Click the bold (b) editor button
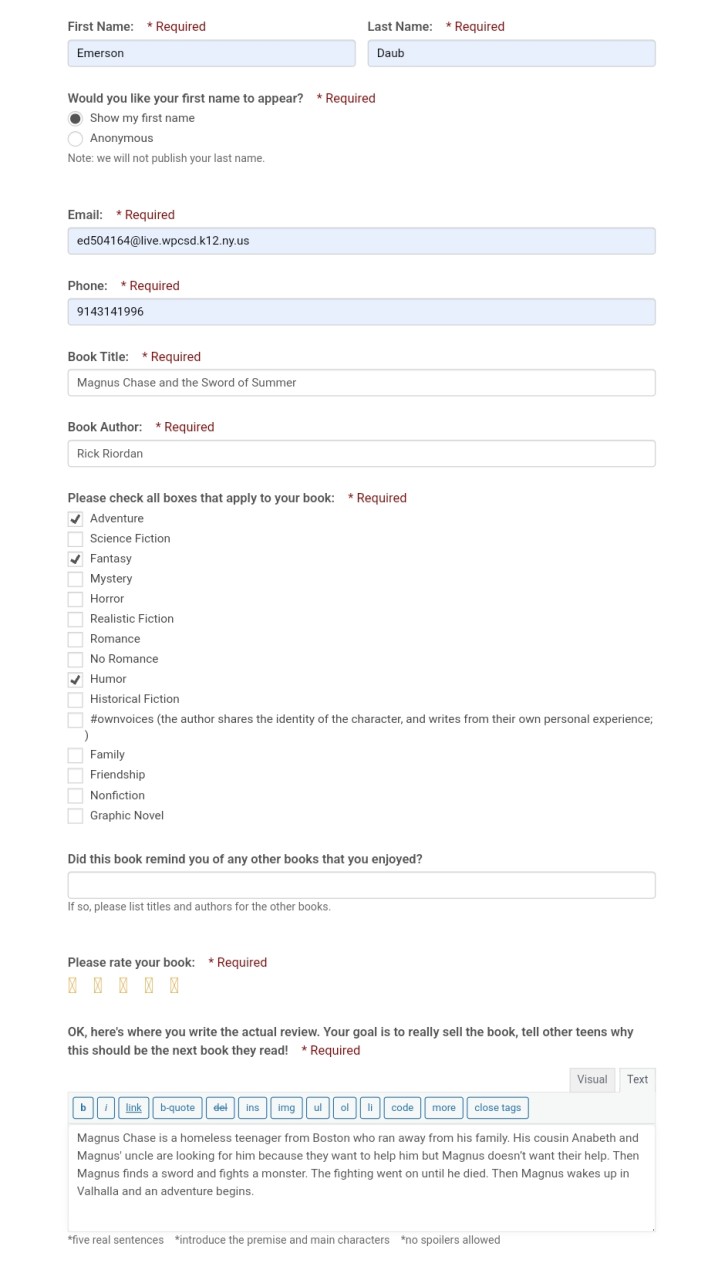 tap(83, 1108)
